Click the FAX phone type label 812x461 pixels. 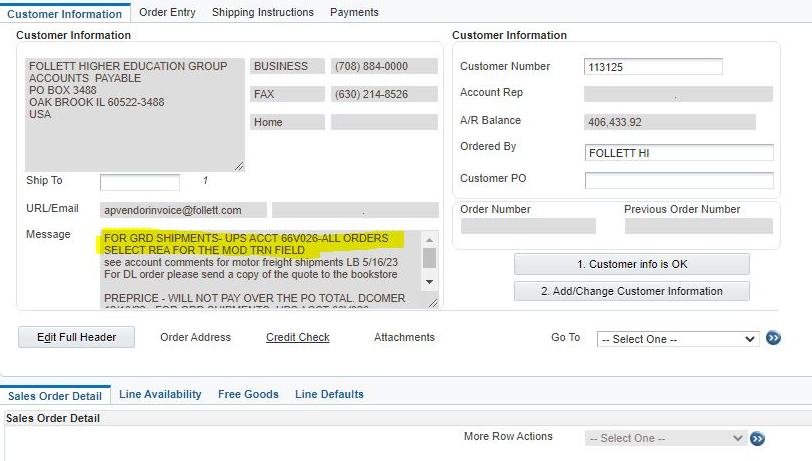(x=287, y=94)
